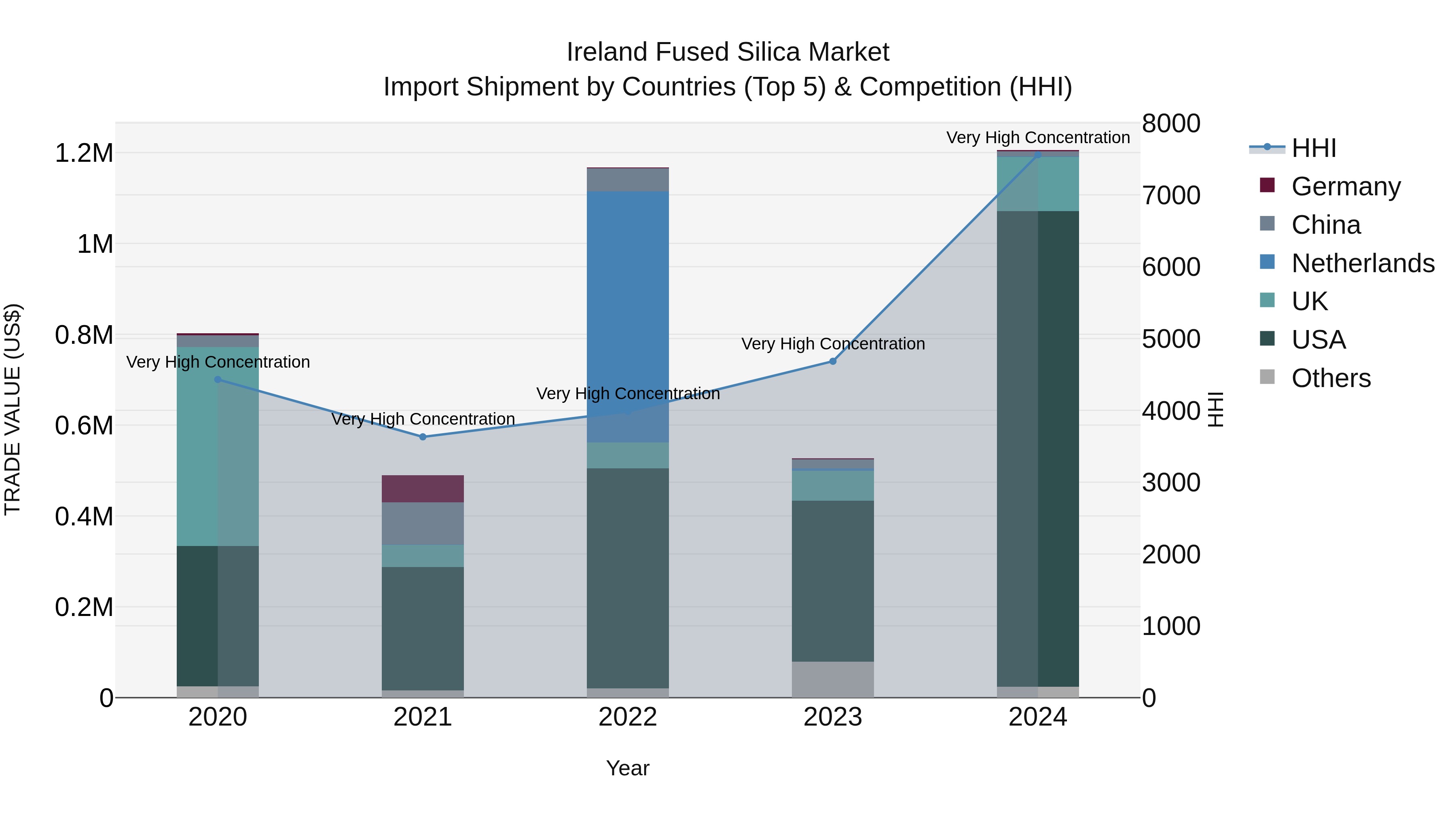The image size is (1456, 819).
Task: Toggle the UK legend entry
Action: (1293, 301)
